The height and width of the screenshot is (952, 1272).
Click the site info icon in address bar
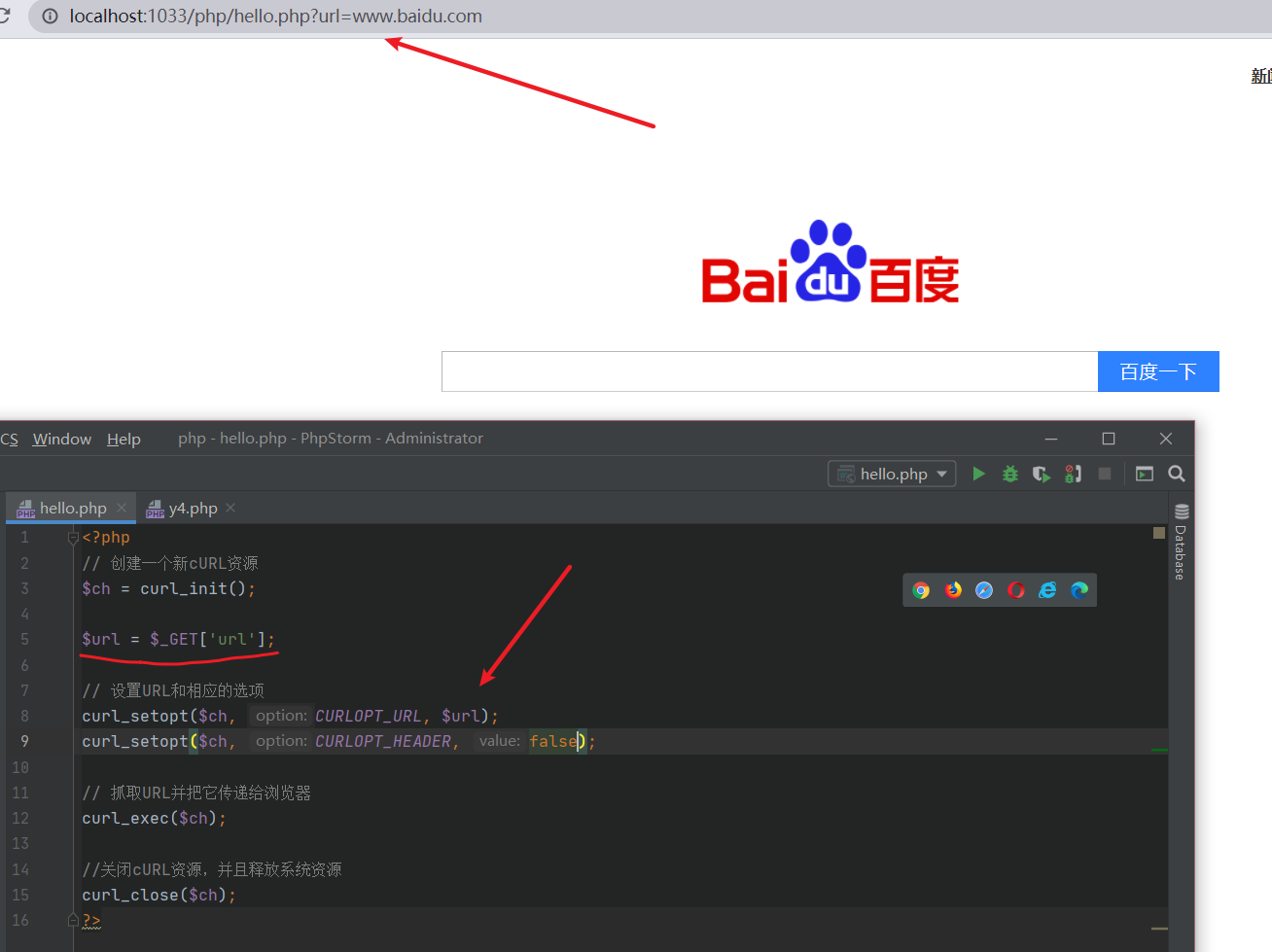click(x=51, y=17)
